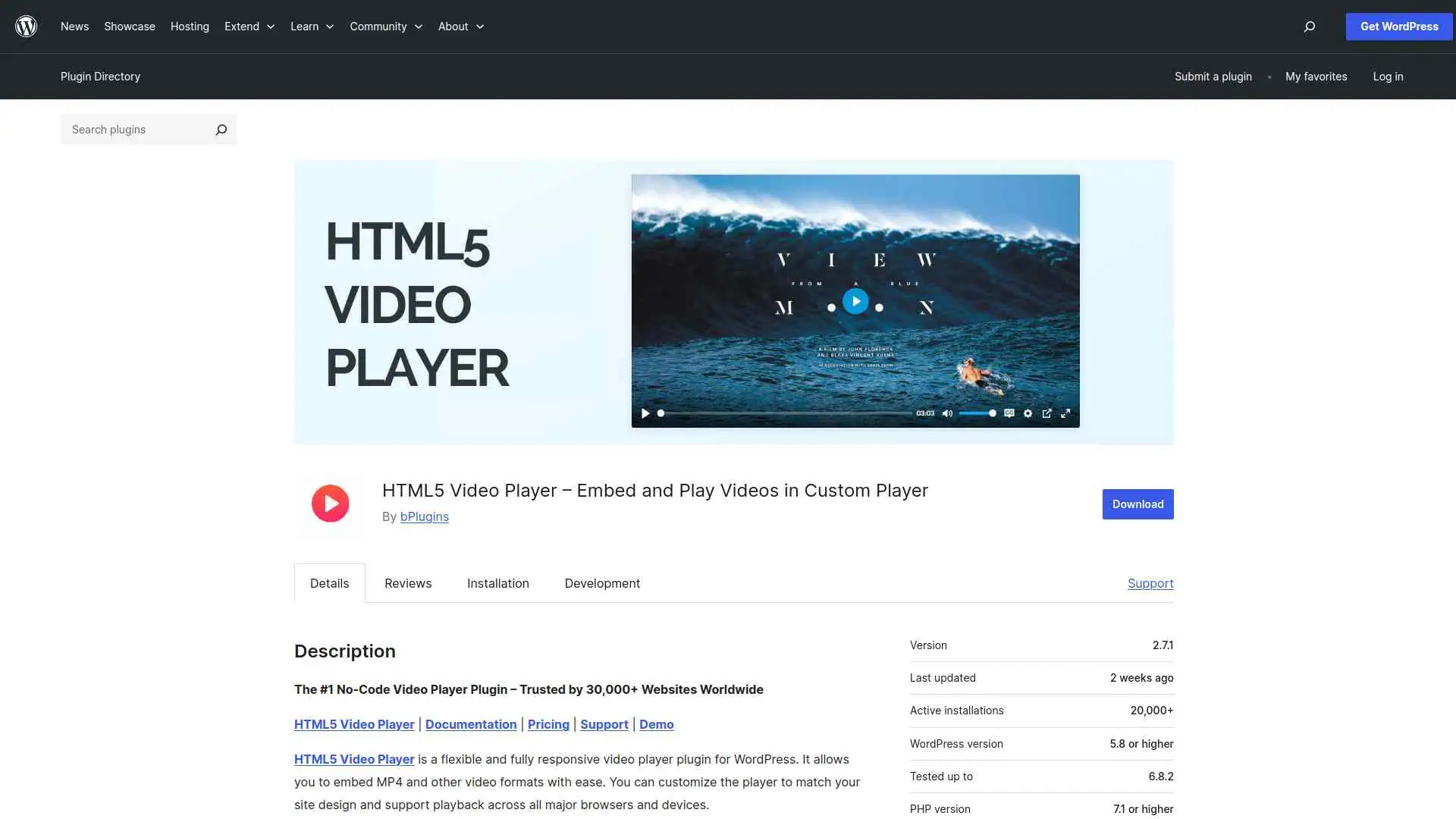Open the Development tab
1456x819 pixels.
point(601,583)
